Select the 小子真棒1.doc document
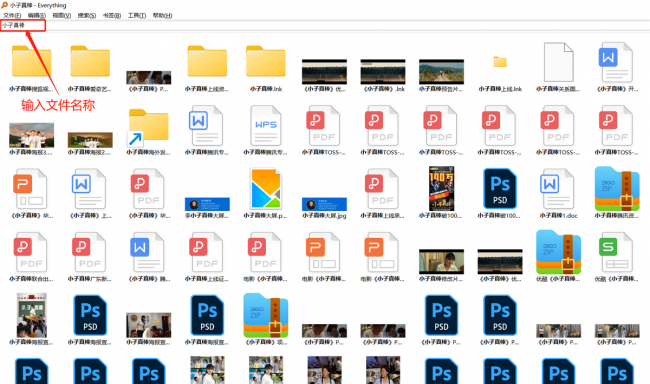Image resolution: width=650 pixels, height=384 pixels. point(557,189)
